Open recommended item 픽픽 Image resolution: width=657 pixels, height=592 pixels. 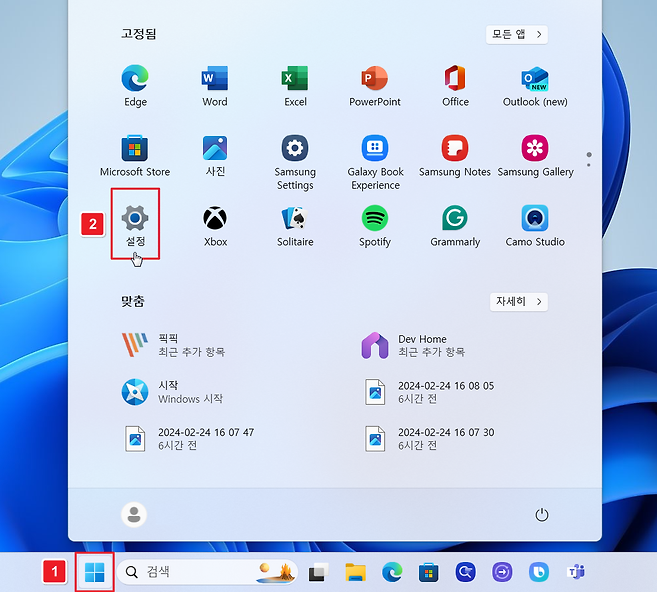[x=173, y=345]
